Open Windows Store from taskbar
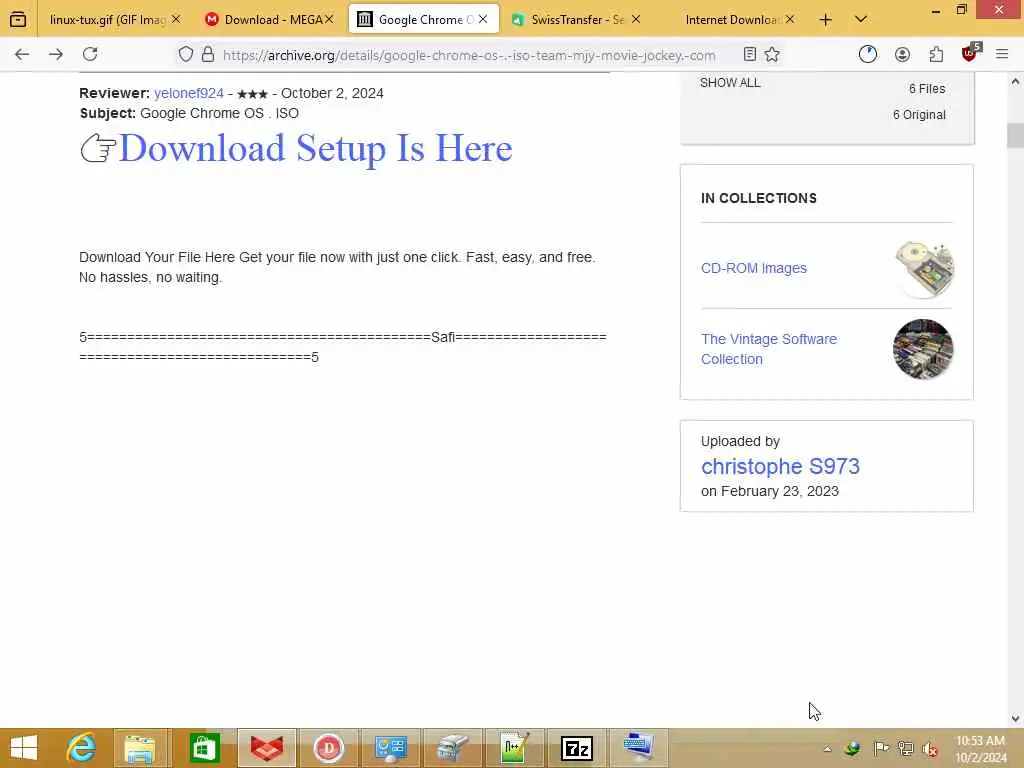 (204, 748)
